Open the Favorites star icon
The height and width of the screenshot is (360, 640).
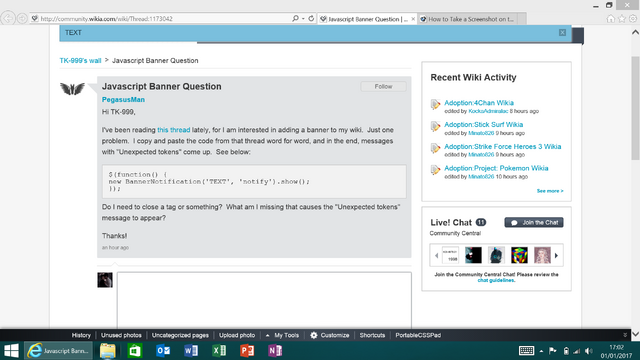tap(622, 19)
